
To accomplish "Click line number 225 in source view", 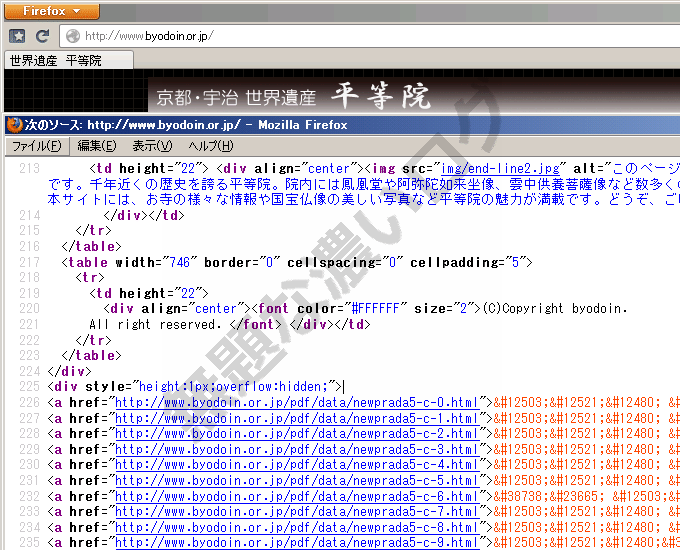I will click(29, 386).
